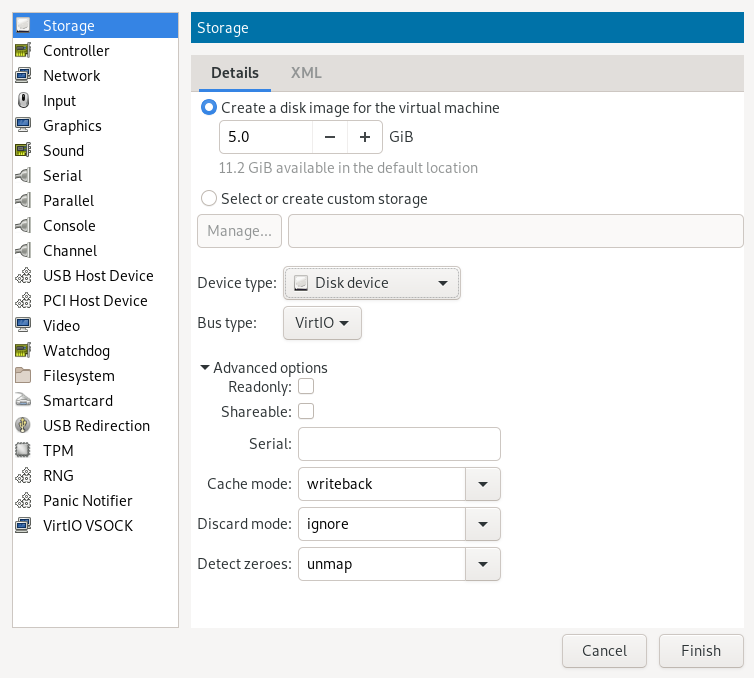
Task: Choose the Network device icon
Action: [x=24, y=76]
